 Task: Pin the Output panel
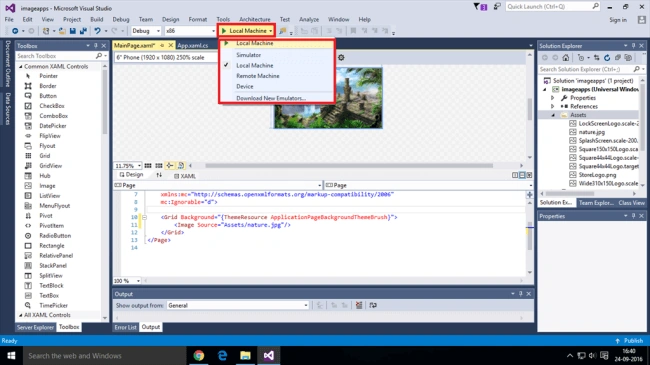[521, 294]
